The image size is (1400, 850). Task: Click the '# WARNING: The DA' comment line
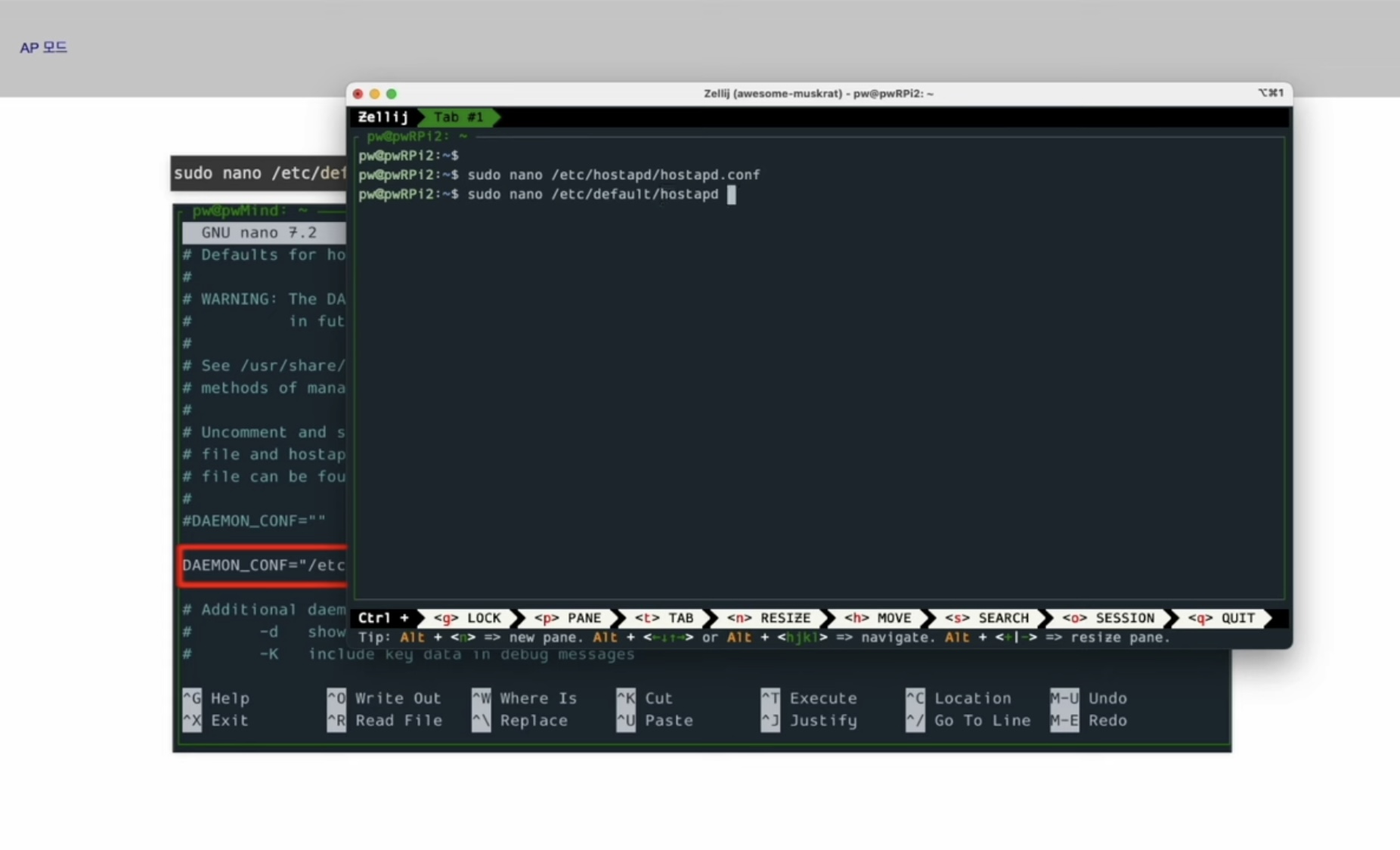(264, 299)
